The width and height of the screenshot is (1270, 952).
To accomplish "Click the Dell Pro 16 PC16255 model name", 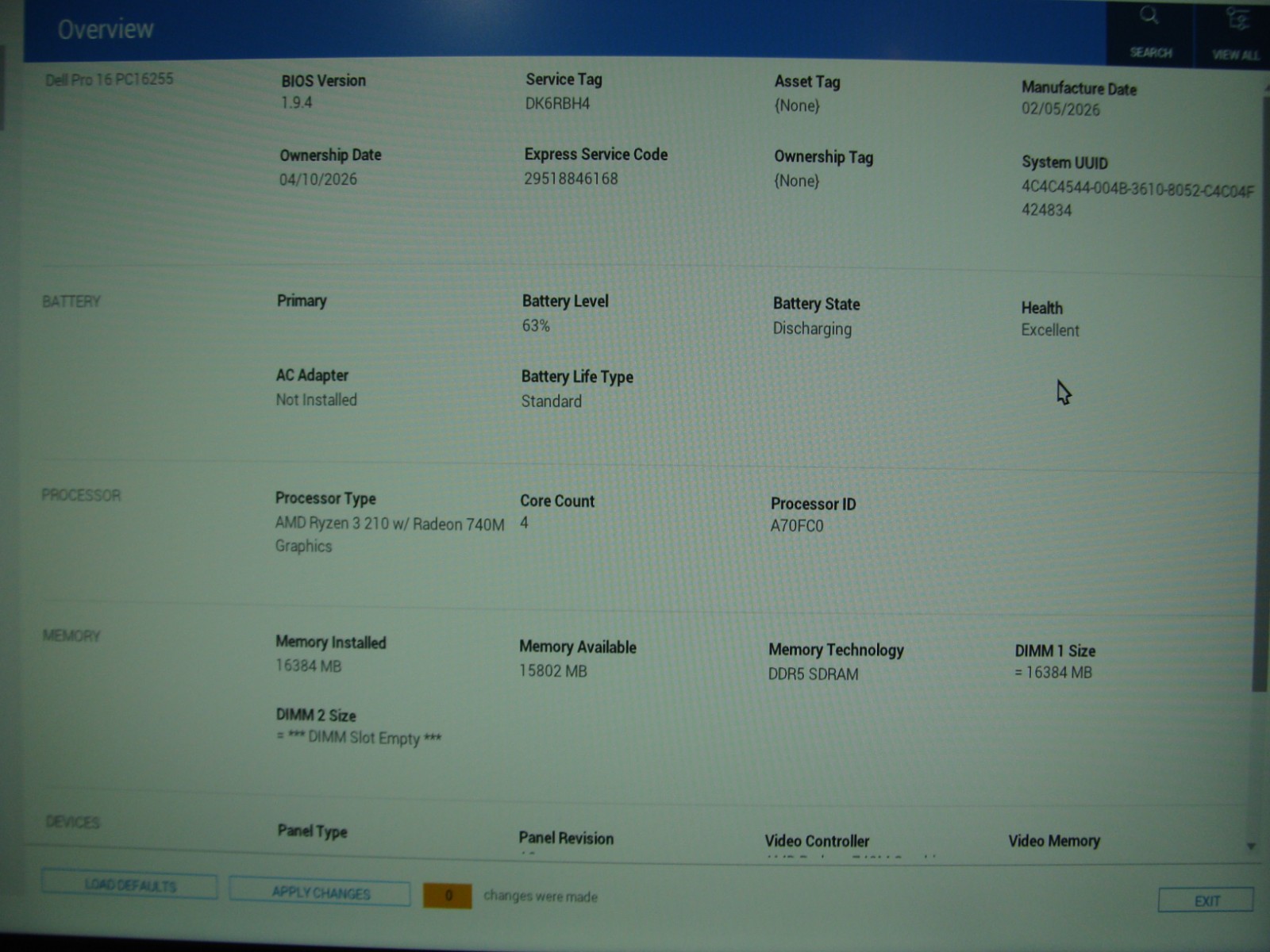I will [x=109, y=79].
